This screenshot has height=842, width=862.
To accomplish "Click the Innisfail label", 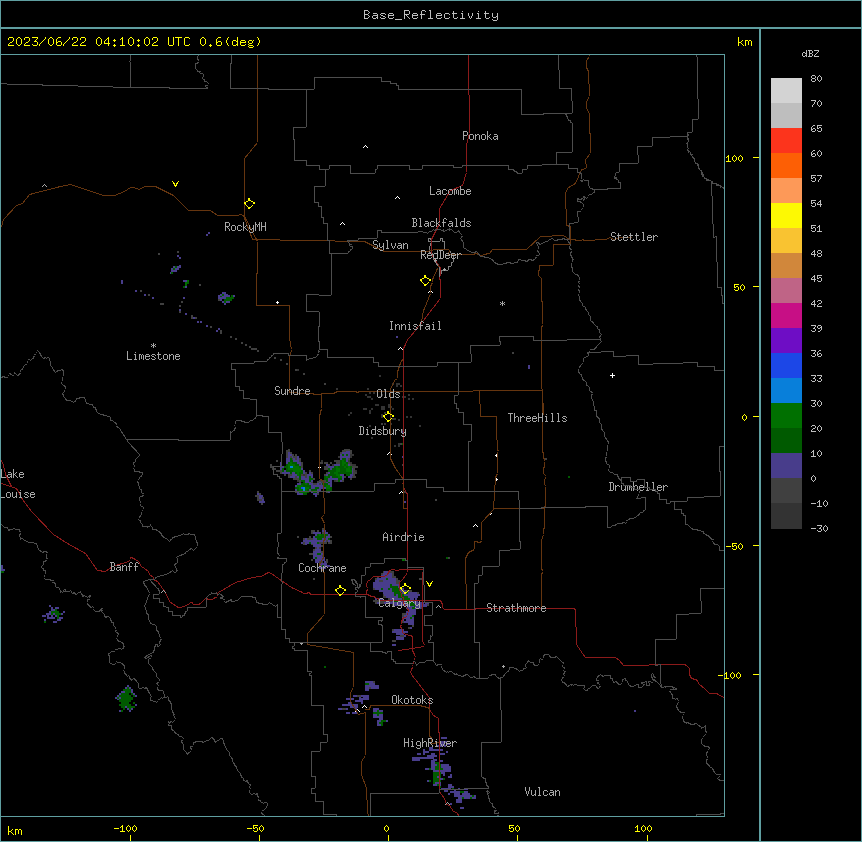I will pyautogui.click(x=415, y=326).
